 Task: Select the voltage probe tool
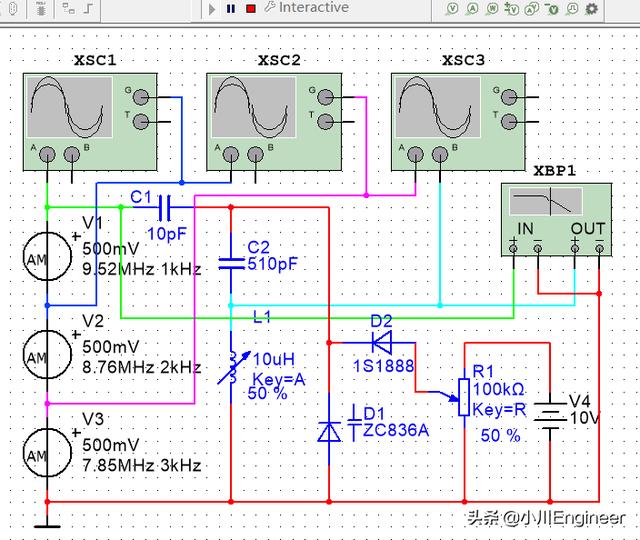[x=452, y=9]
